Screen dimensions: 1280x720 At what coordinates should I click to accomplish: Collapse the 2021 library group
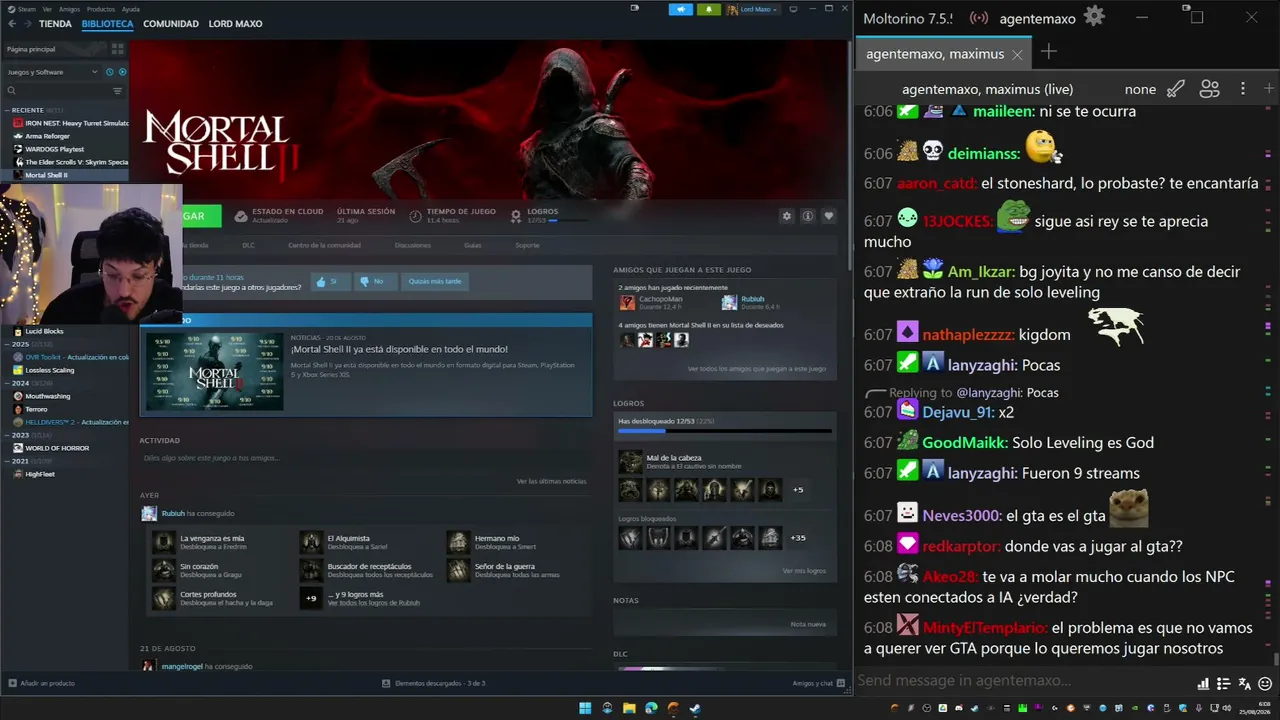pos(8,461)
